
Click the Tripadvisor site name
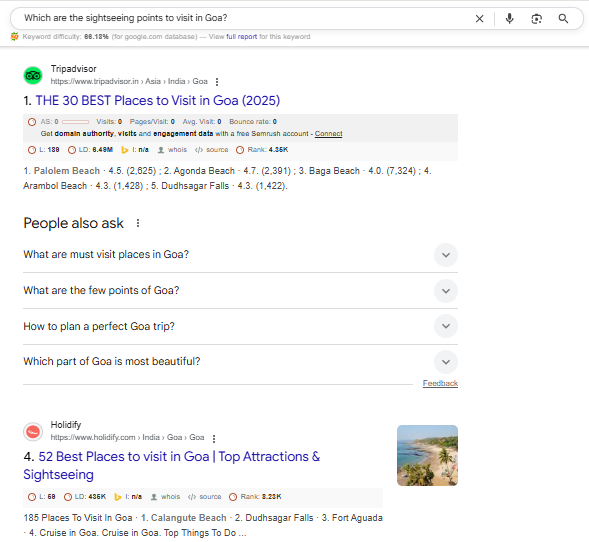74,69
